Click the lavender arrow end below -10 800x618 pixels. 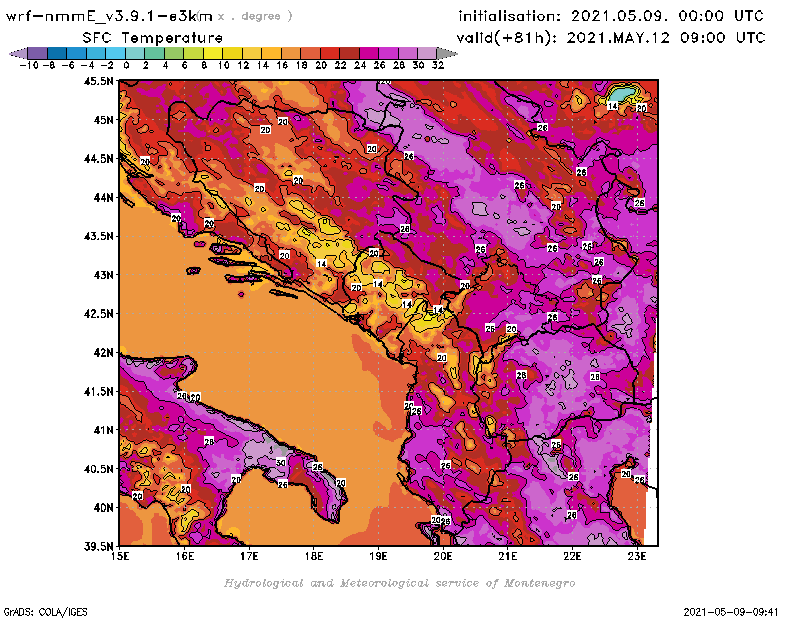(x=19, y=53)
